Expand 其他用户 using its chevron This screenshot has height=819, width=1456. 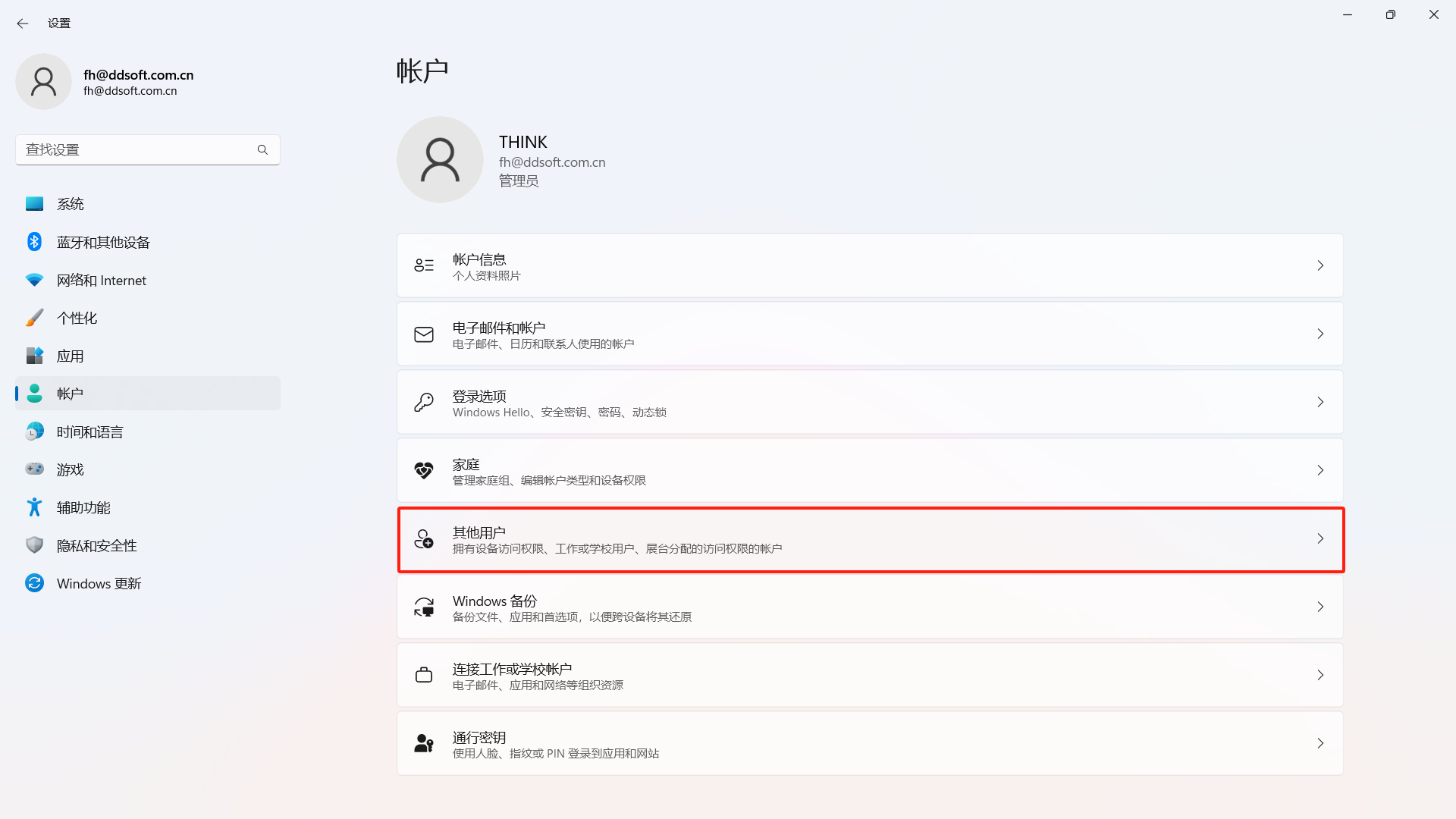click(x=1320, y=538)
